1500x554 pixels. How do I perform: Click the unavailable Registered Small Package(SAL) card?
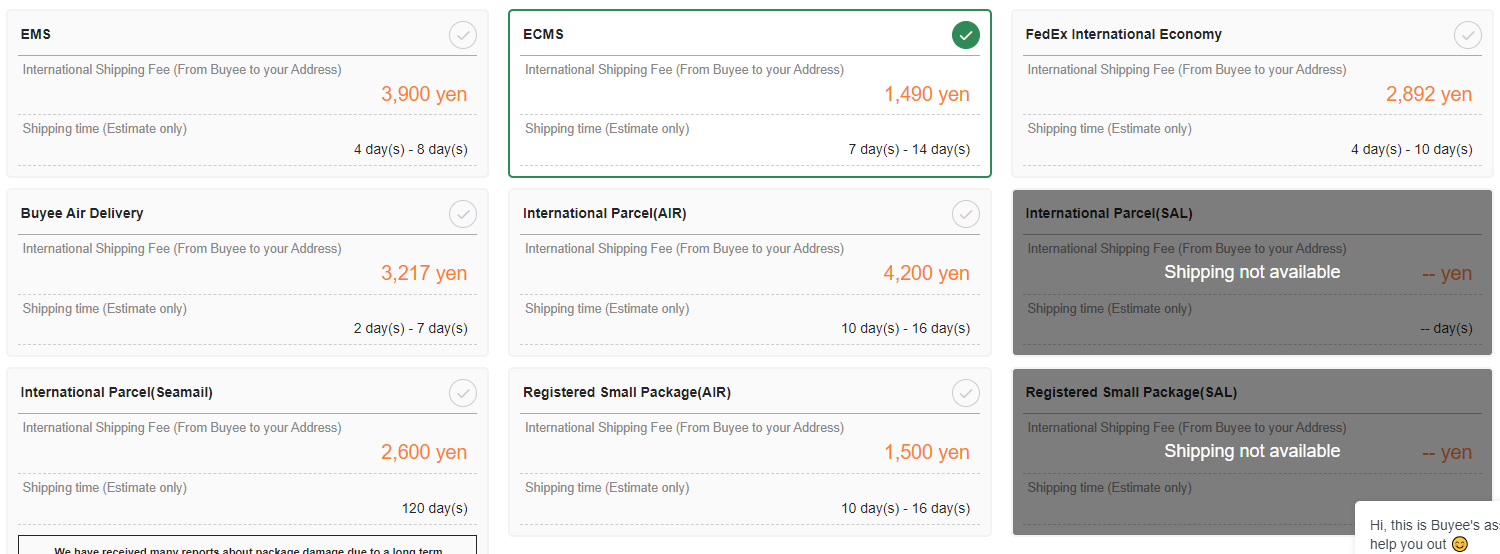pyautogui.click(x=1252, y=451)
